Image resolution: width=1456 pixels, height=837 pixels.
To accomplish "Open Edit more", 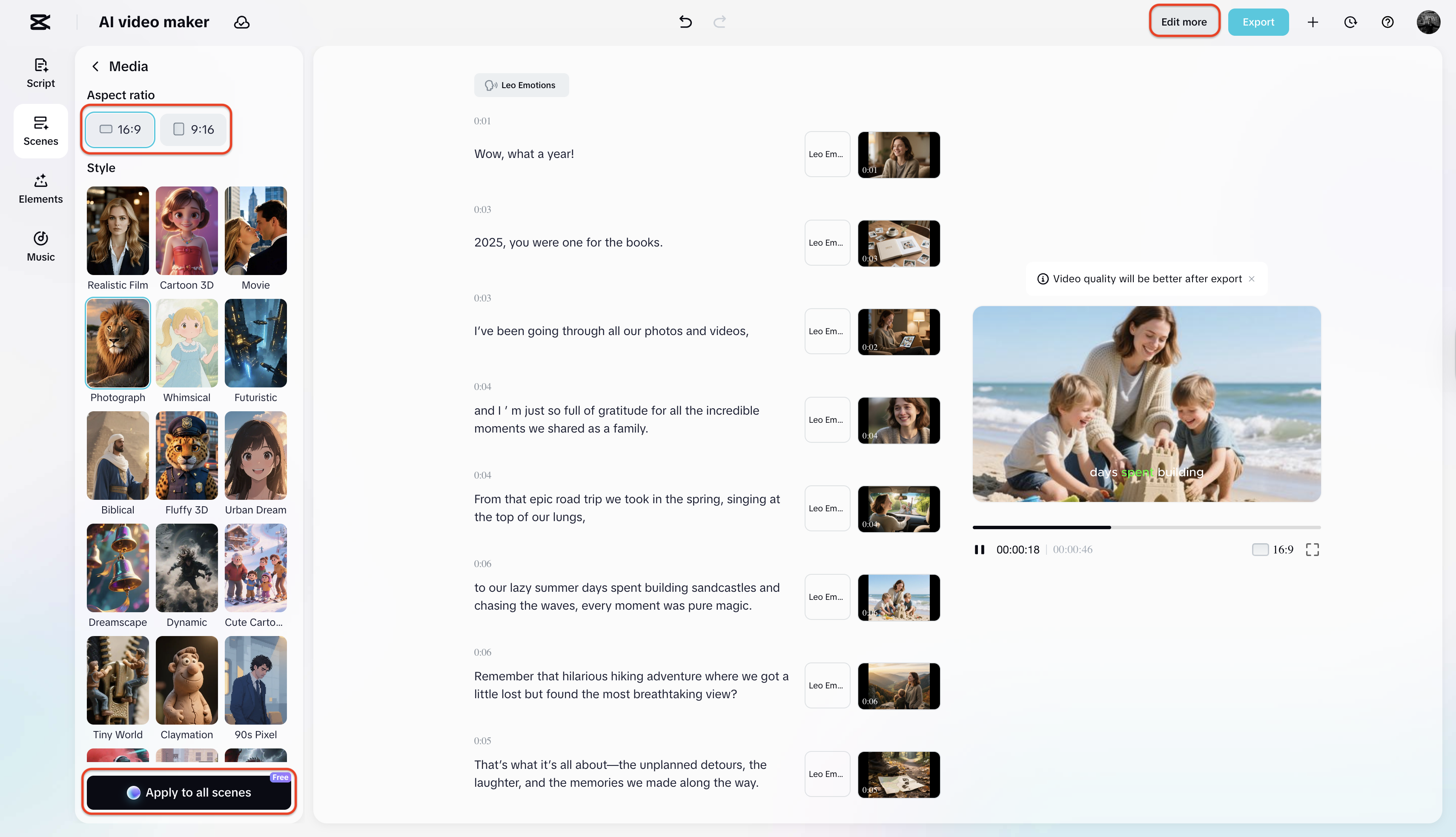I will [x=1184, y=22].
